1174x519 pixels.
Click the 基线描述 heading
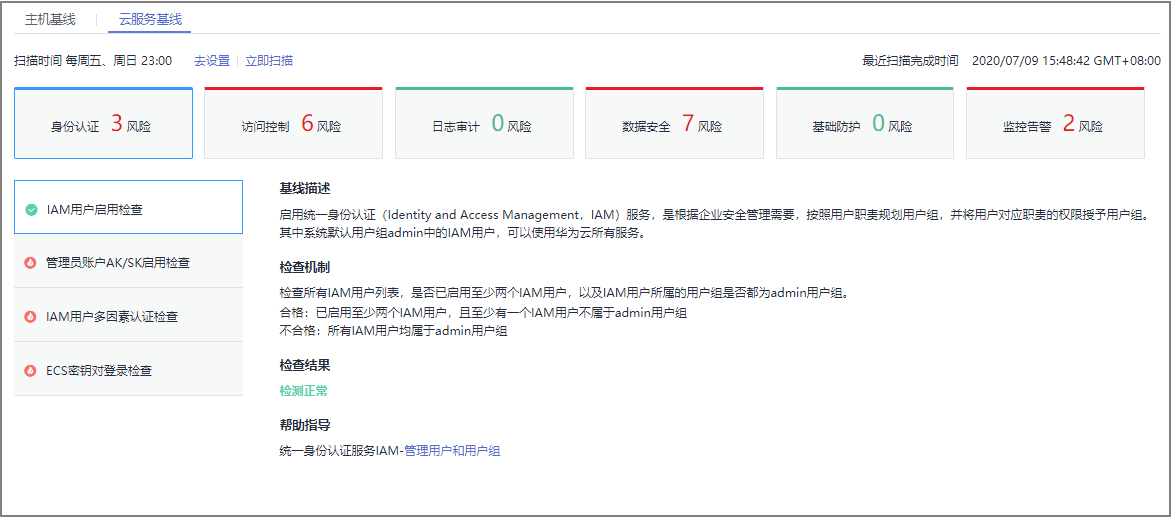305,187
